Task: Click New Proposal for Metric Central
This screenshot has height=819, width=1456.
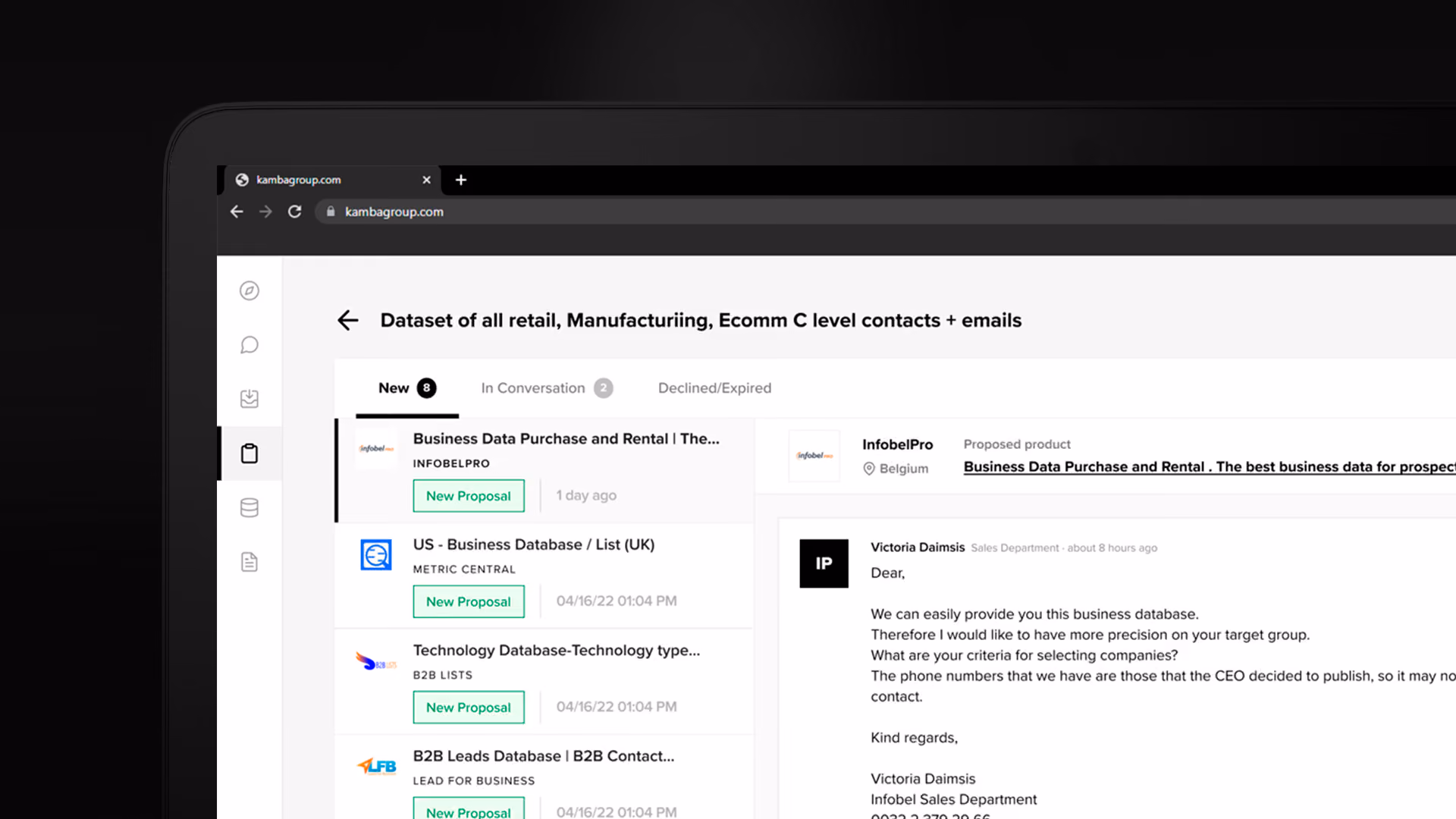Action: 469,601
